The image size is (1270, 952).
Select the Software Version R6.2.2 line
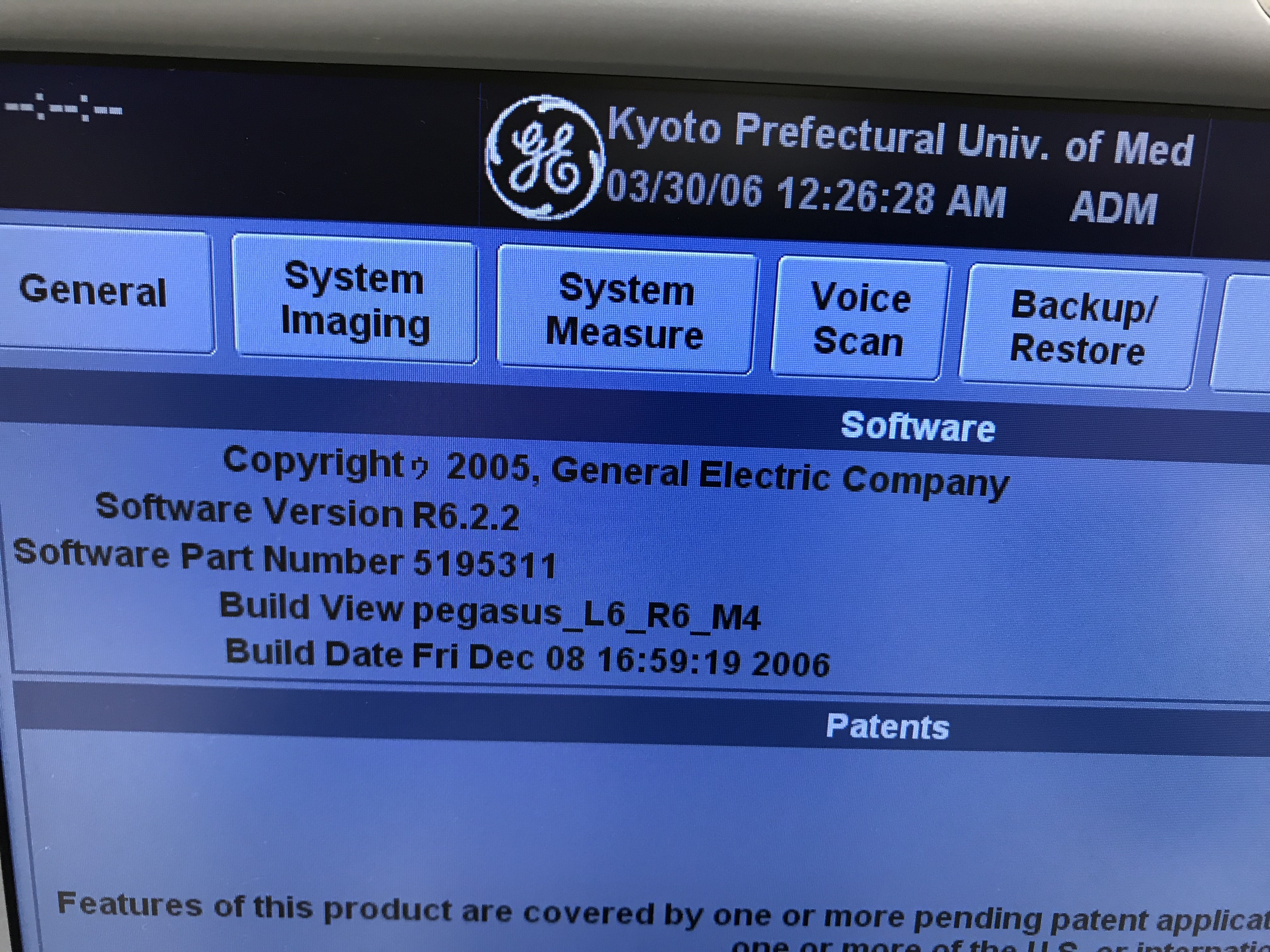307,512
